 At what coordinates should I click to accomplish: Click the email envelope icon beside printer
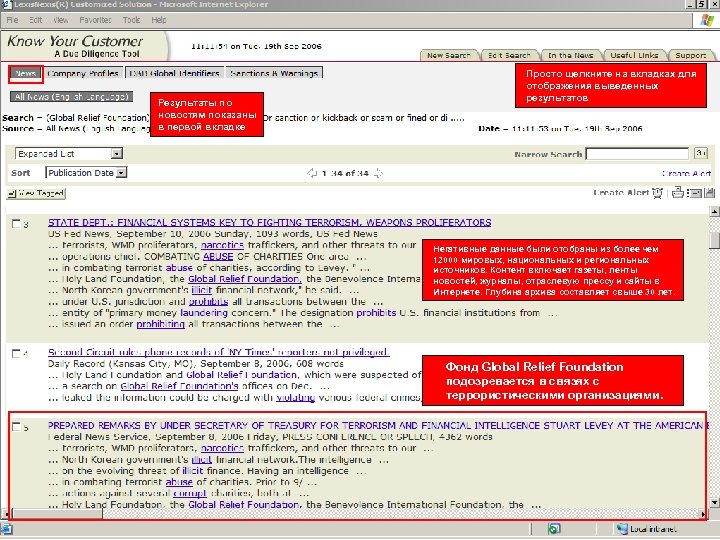point(695,193)
